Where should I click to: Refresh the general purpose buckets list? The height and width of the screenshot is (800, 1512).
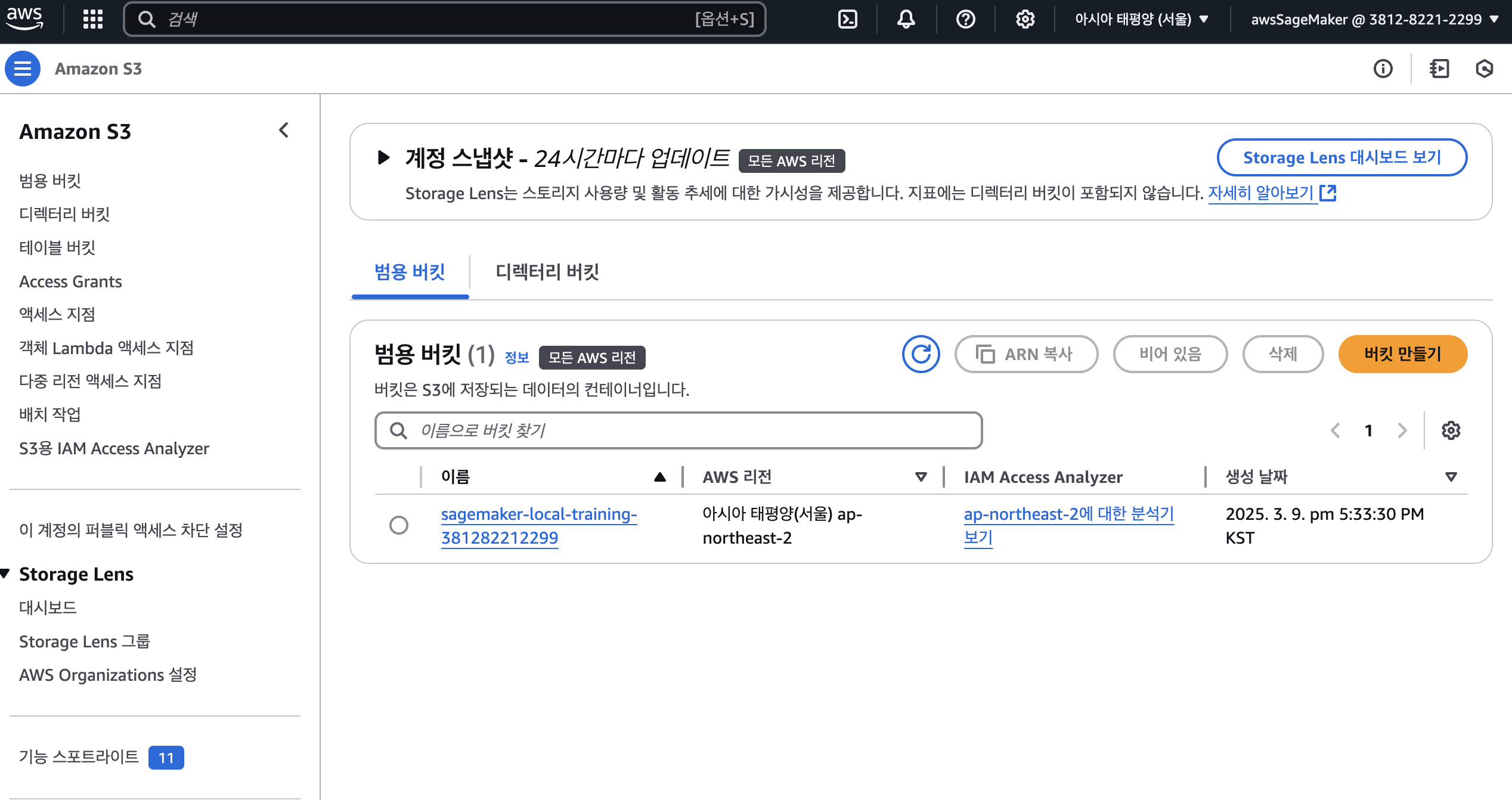coord(921,354)
